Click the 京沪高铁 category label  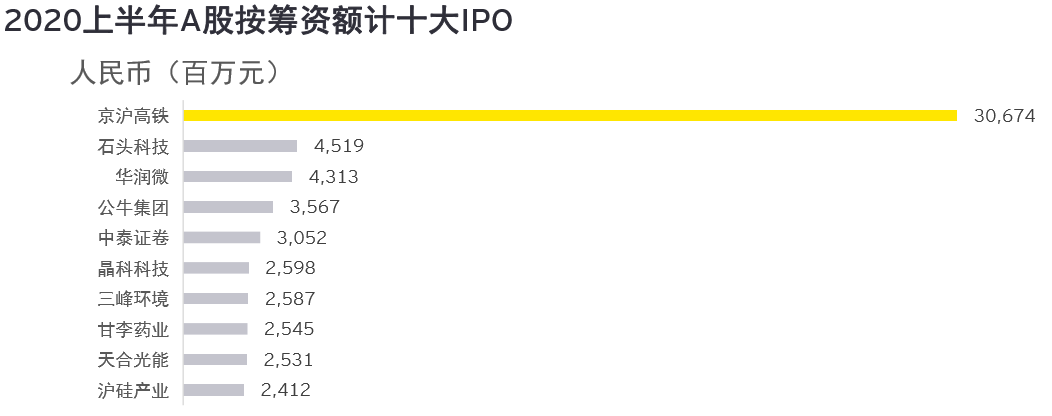[133, 116]
